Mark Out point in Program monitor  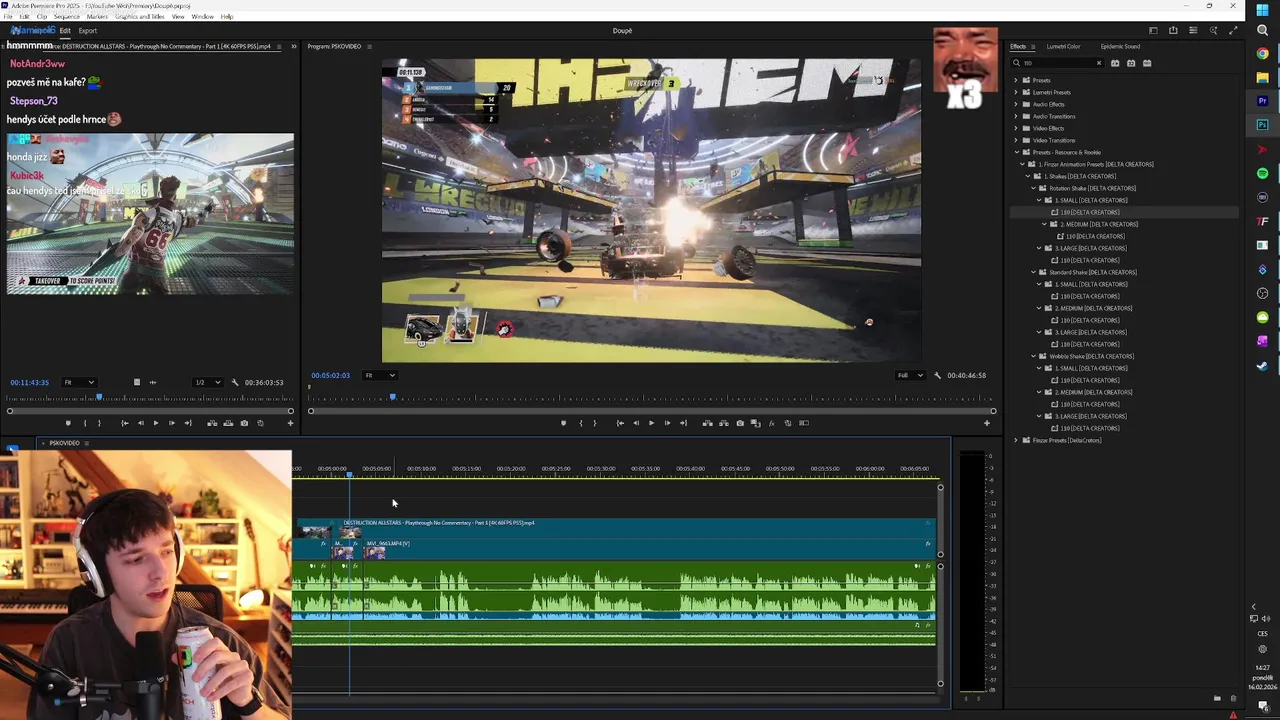pos(595,423)
